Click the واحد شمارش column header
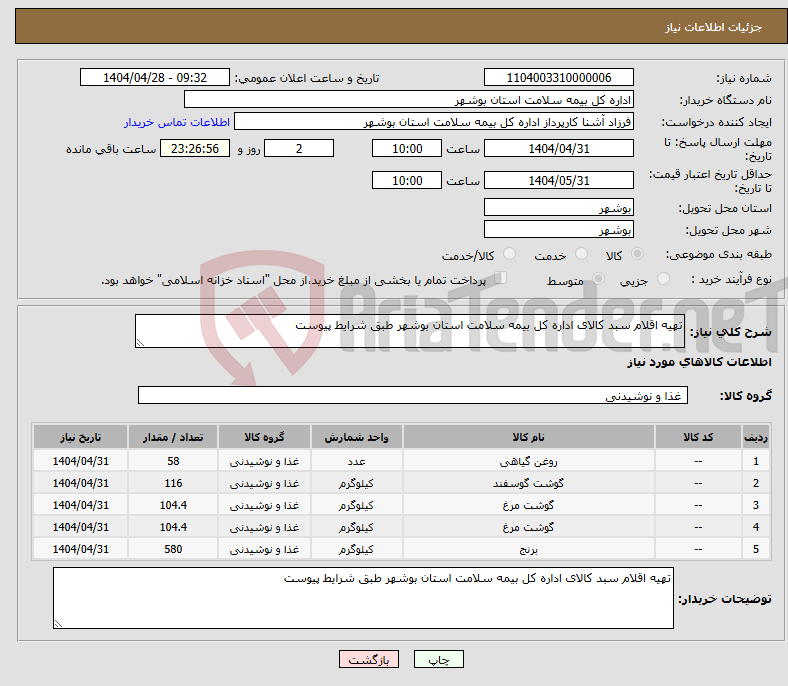 (x=356, y=437)
